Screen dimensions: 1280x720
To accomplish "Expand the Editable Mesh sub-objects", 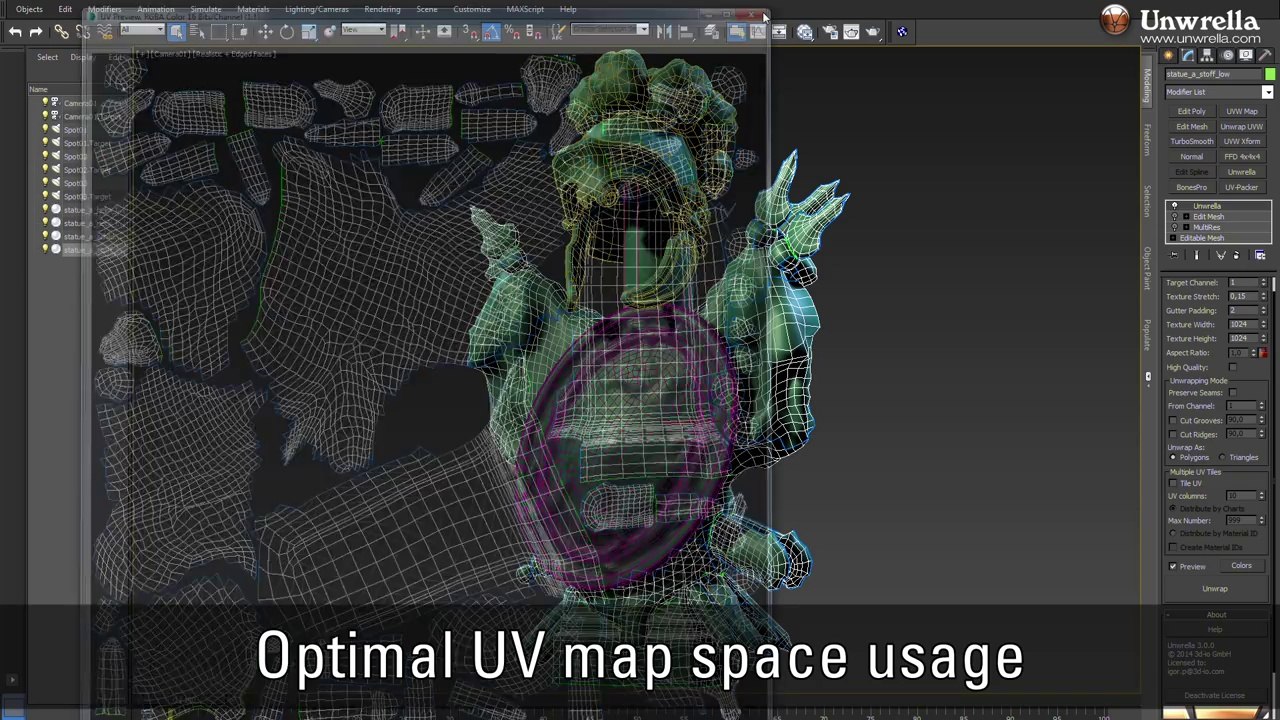I will pyautogui.click(x=1174, y=238).
